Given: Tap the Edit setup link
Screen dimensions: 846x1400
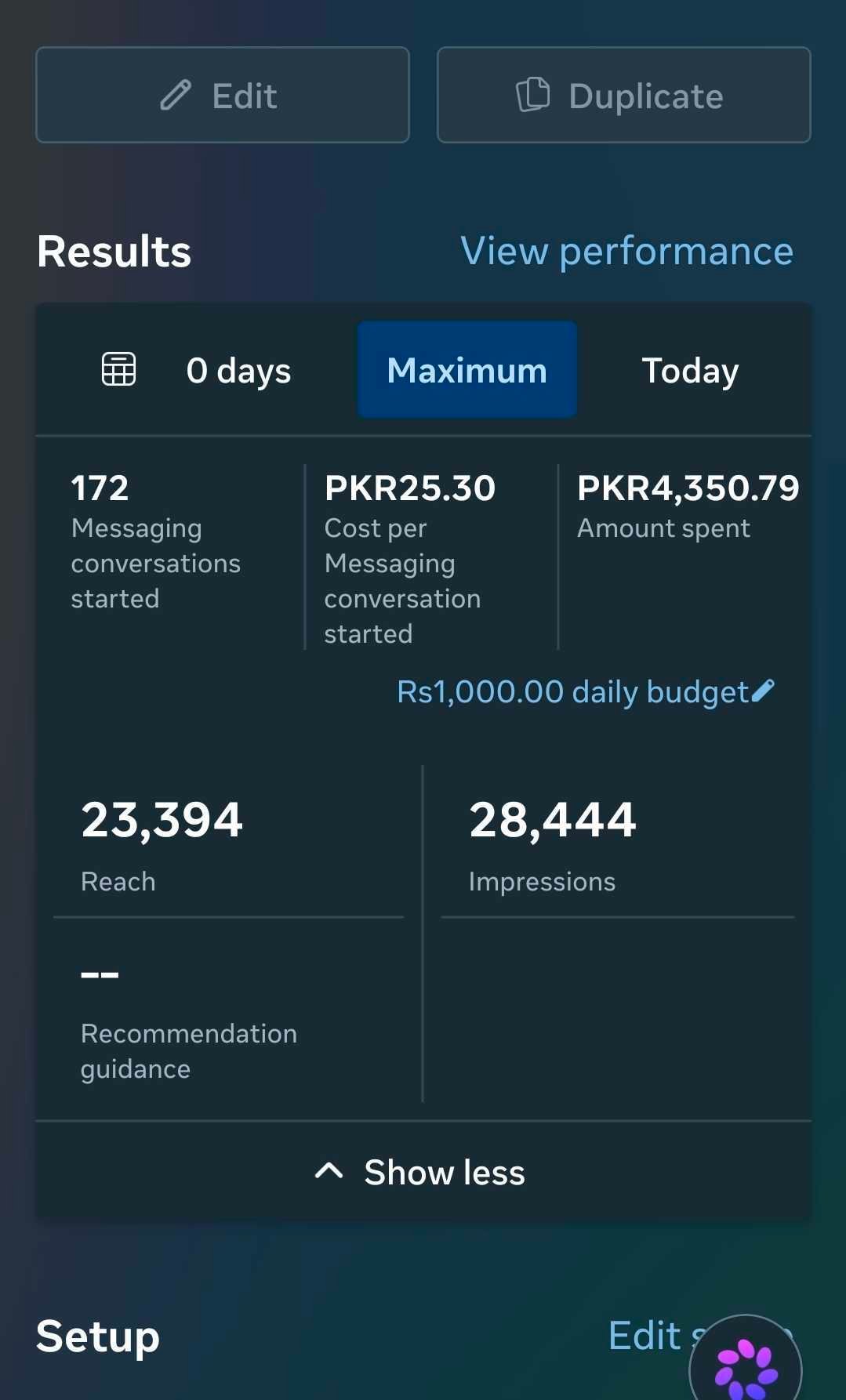Looking at the screenshot, I should 700,1335.
